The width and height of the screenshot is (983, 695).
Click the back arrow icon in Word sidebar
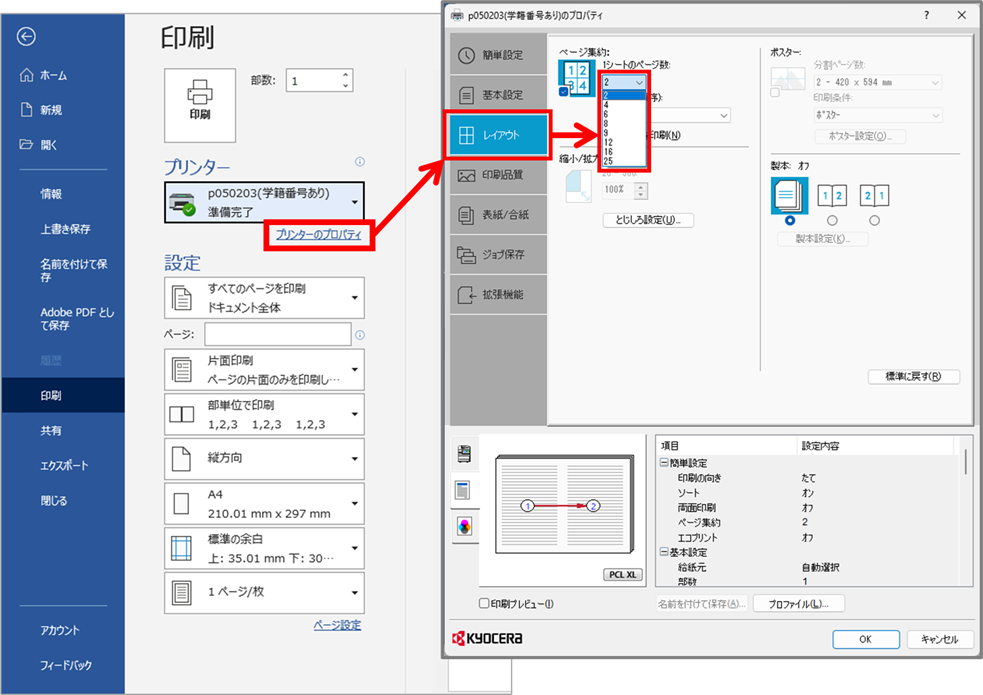[x=27, y=37]
